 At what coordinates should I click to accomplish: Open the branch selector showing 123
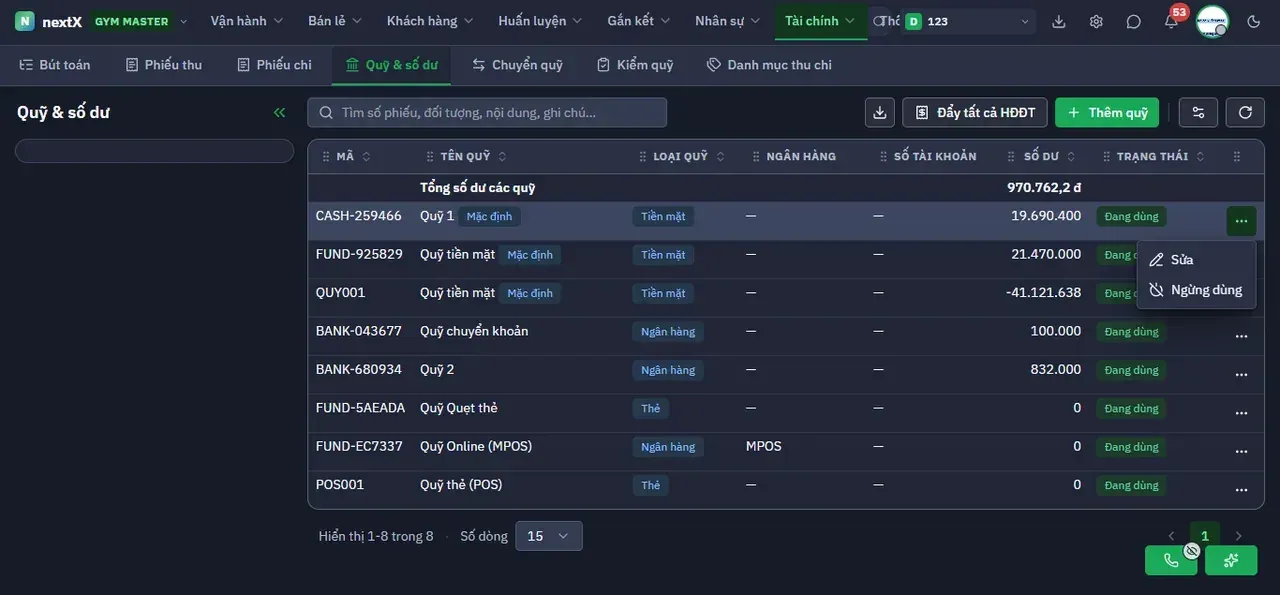click(x=968, y=21)
